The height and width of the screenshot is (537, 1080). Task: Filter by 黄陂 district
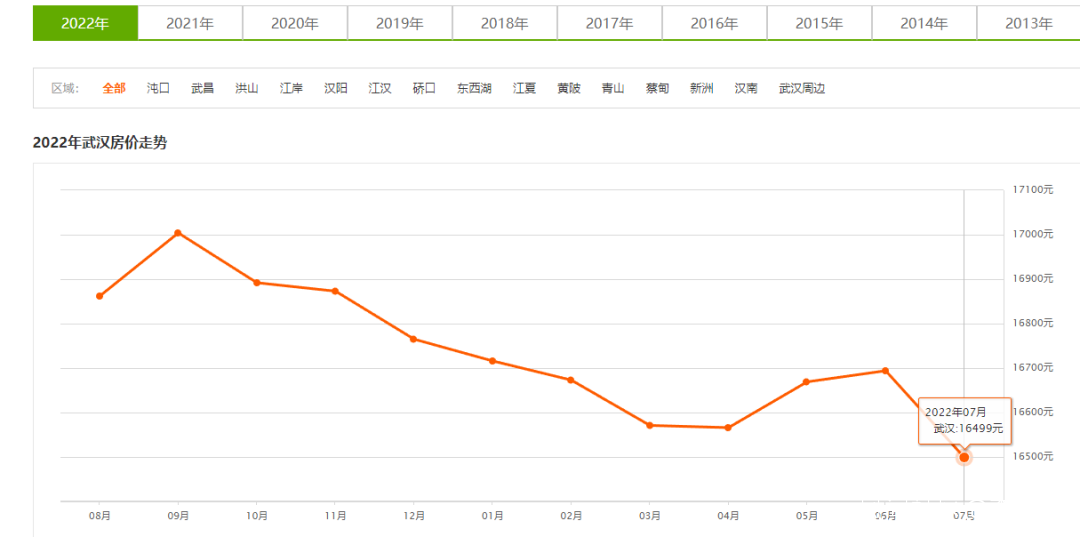click(x=569, y=88)
